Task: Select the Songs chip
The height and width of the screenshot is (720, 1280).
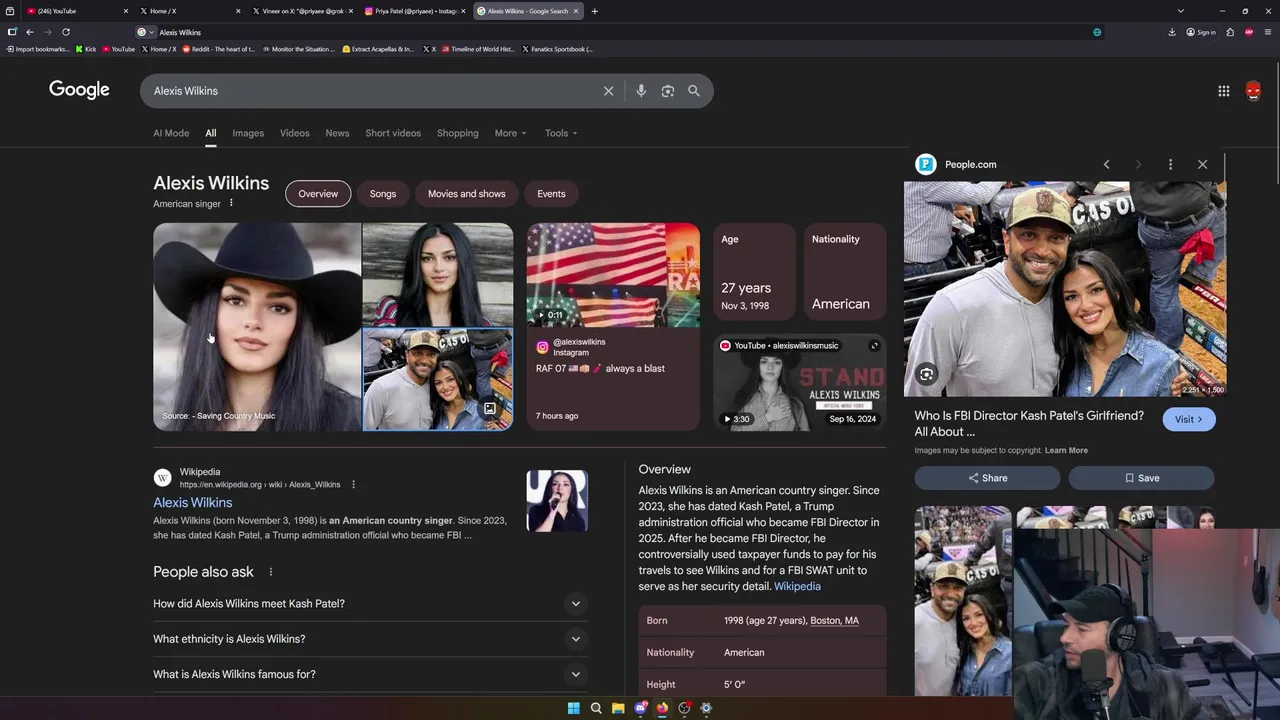Action: click(x=383, y=194)
